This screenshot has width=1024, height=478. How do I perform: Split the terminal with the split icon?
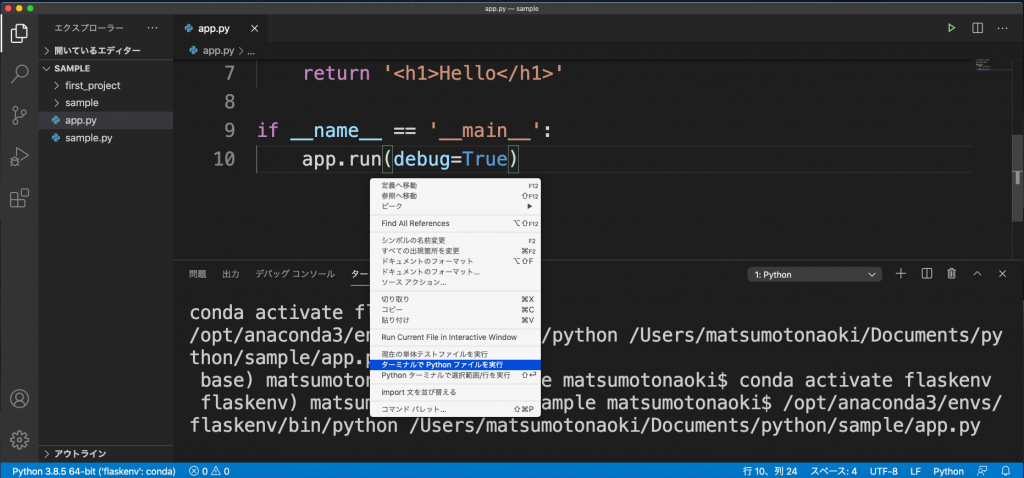pos(927,273)
